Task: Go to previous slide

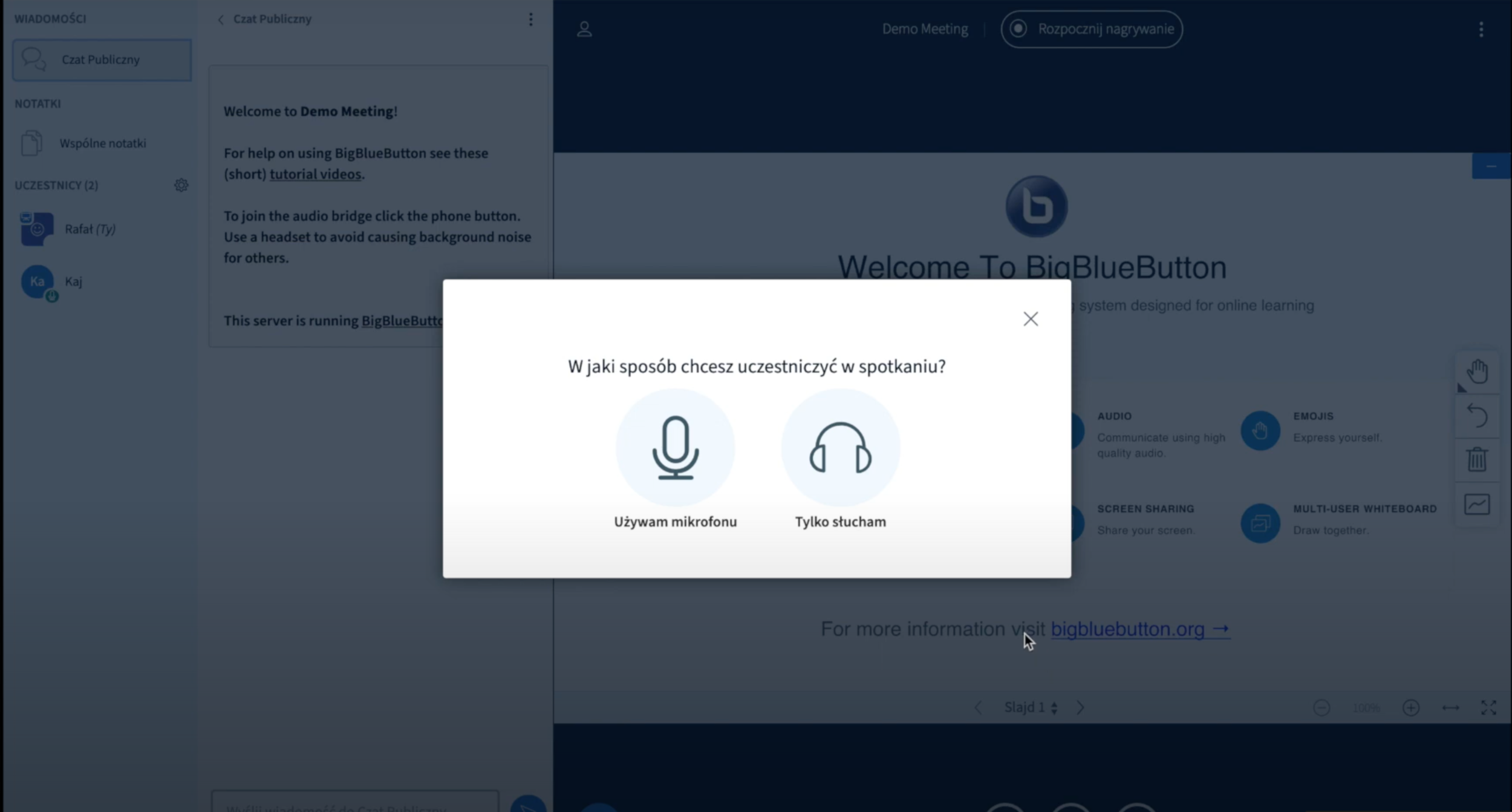Action: (x=978, y=707)
